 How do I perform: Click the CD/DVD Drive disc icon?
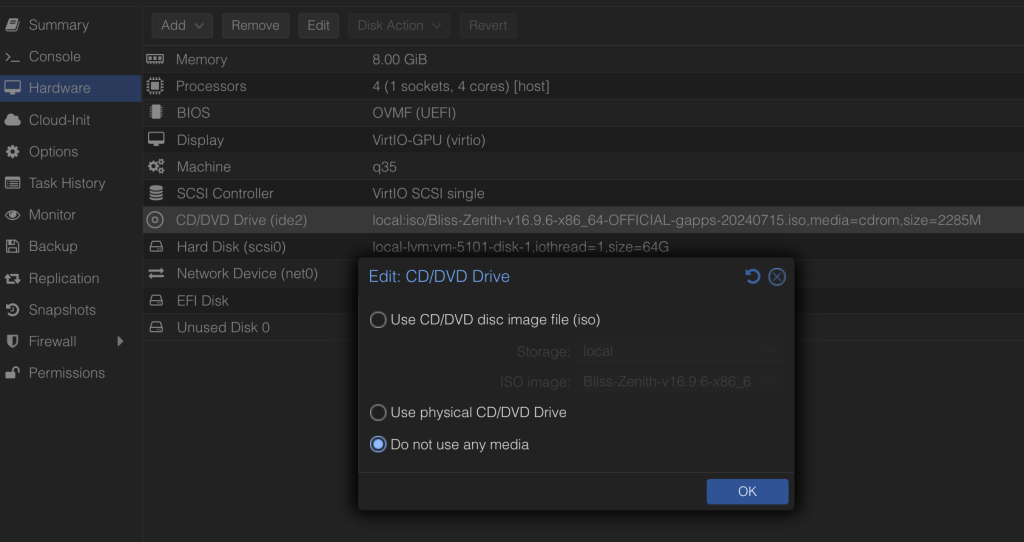pos(156,220)
